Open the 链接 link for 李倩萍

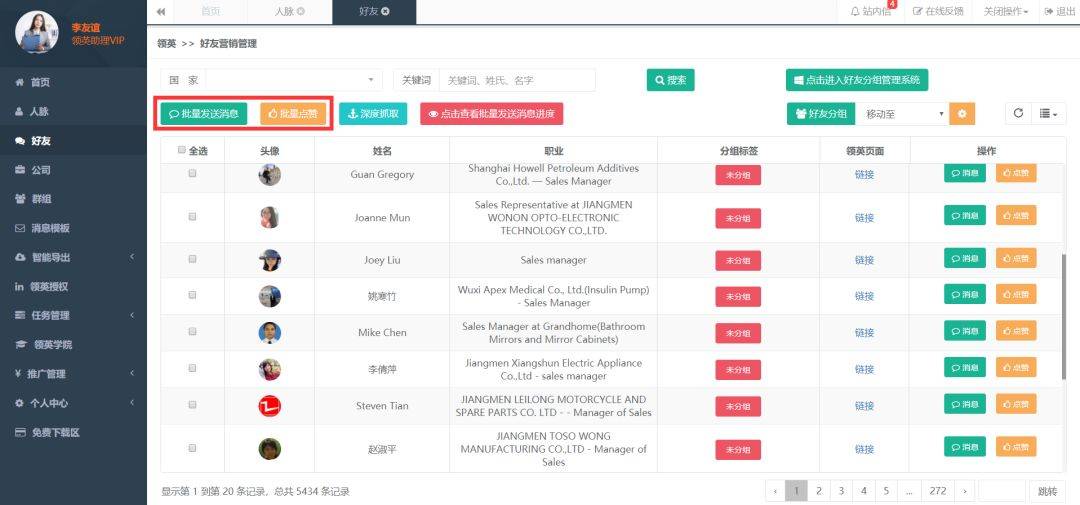pos(864,369)
